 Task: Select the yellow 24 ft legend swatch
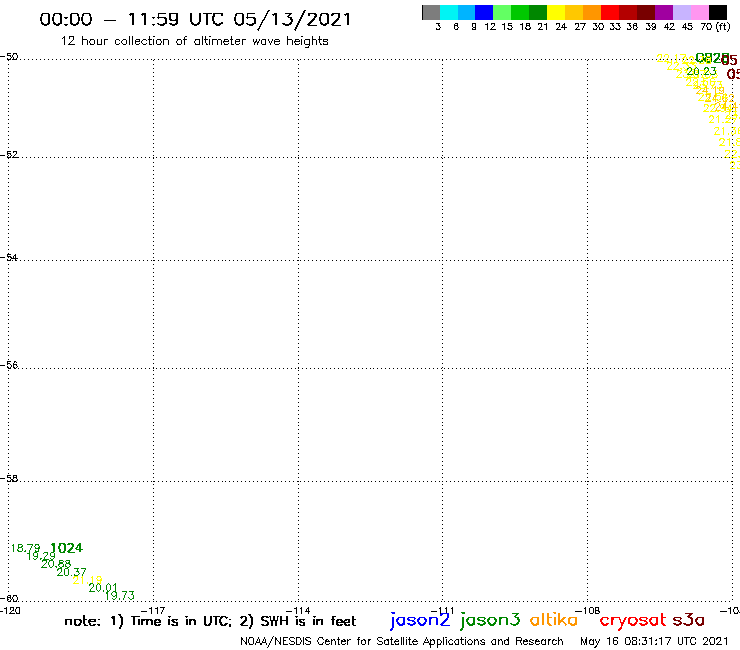556,12
